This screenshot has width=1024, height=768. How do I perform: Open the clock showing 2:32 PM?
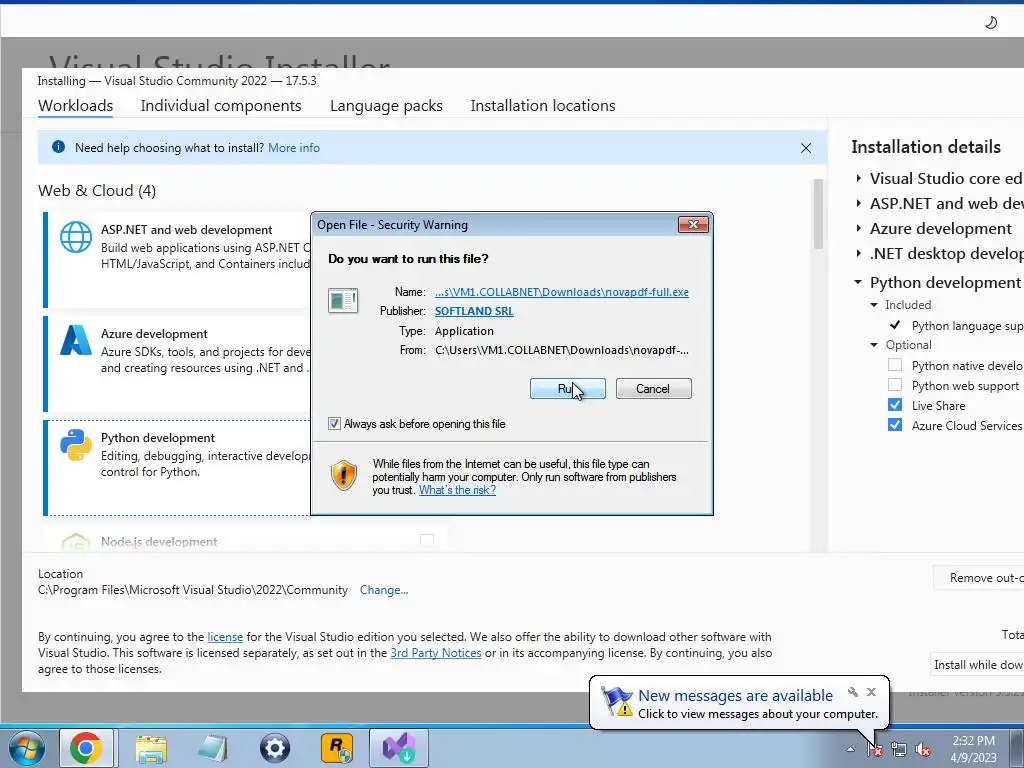click(x=973, y=748)
